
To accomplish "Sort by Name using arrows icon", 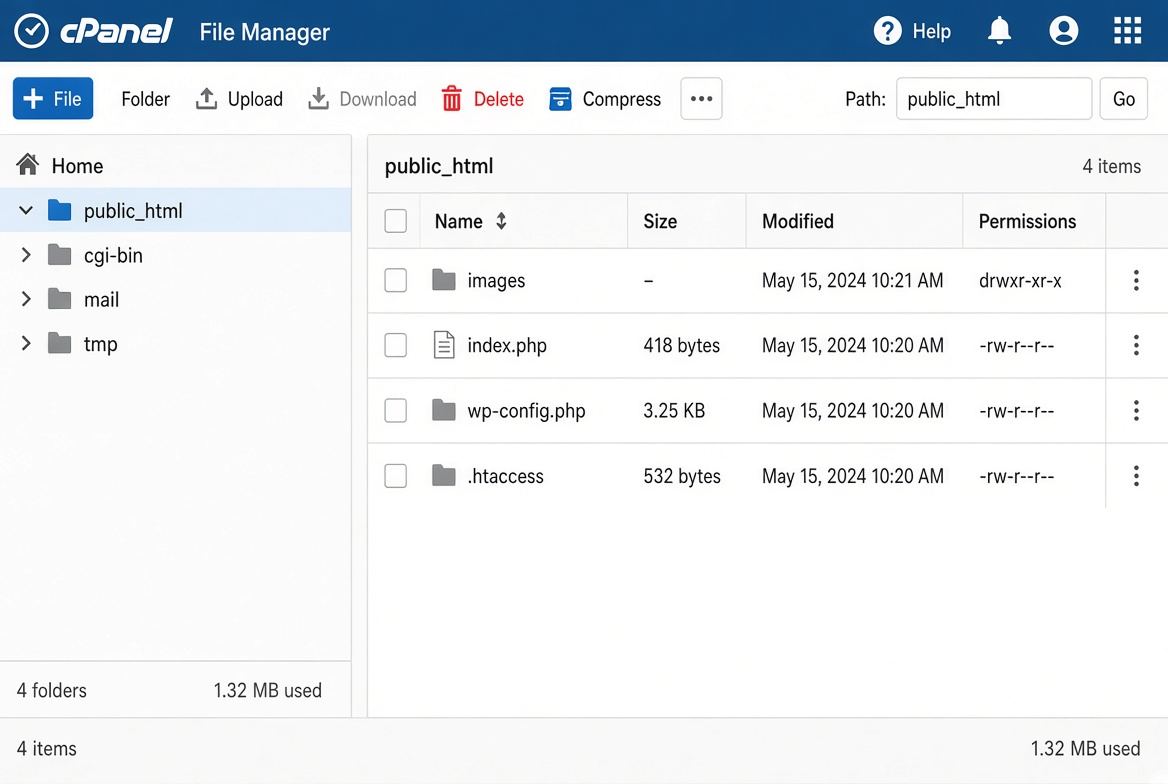I will pos(501,221).
